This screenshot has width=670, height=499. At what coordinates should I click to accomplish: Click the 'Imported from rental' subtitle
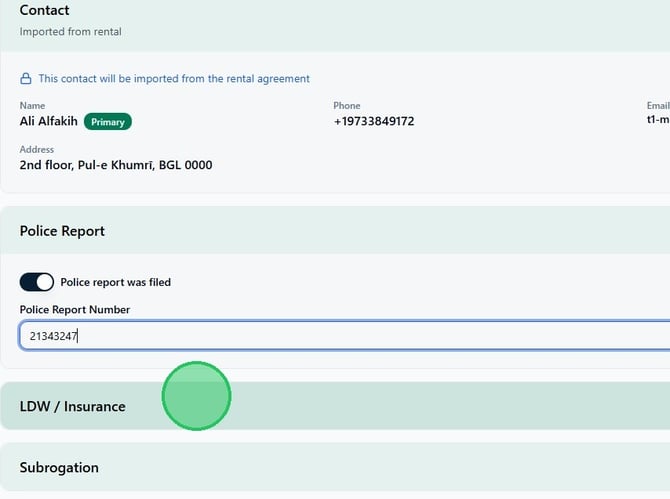pyautogui.click(x=71, y=32)
